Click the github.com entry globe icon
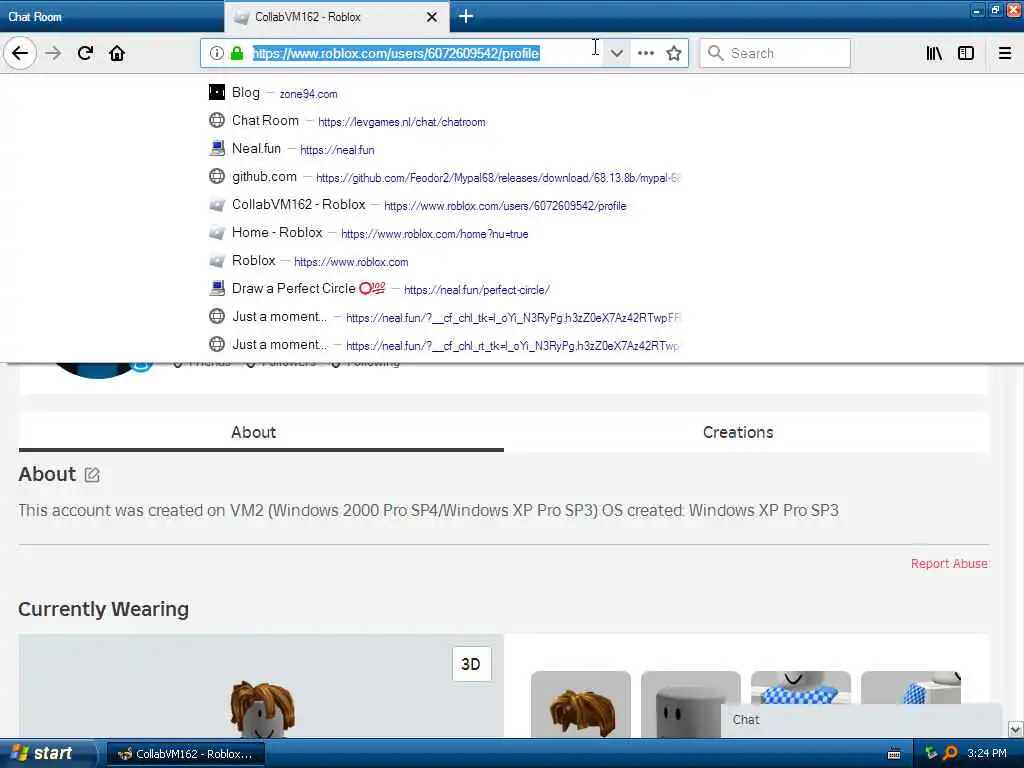This screenshot has height=768, width=1024. click(x=217, y=176)
